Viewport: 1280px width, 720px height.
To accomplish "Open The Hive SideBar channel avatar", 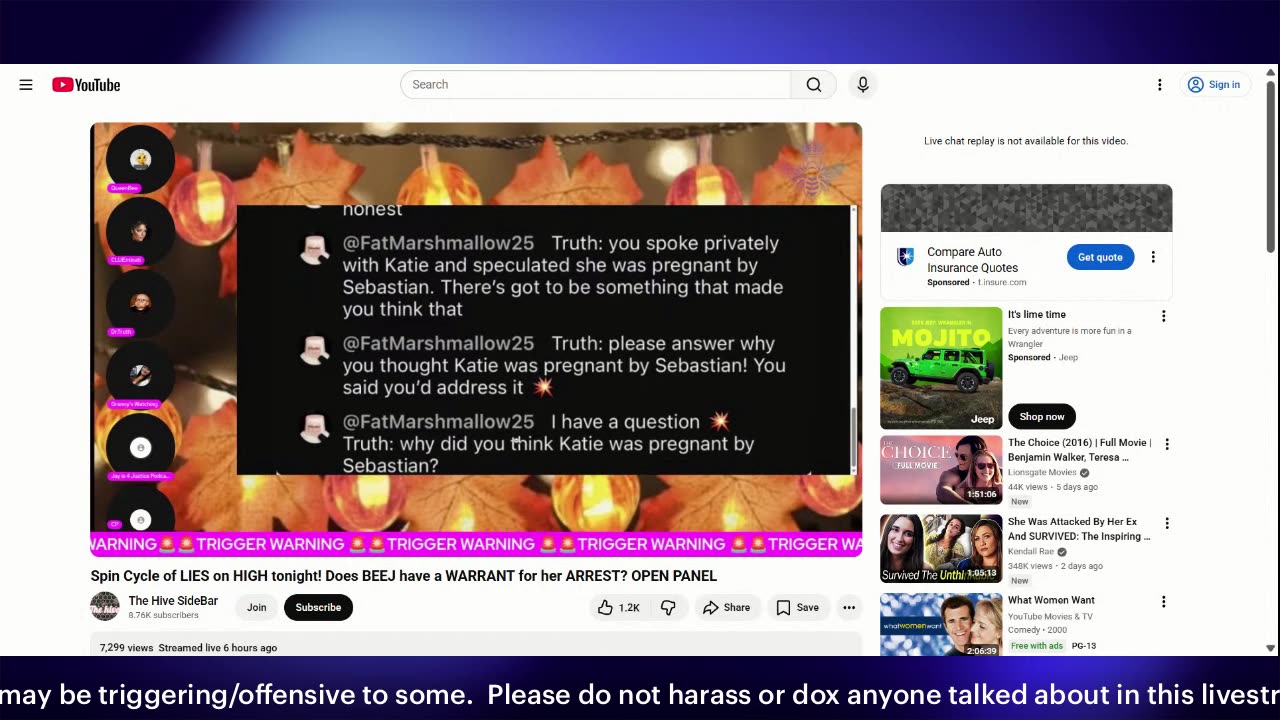I will [x=105, y=606].
